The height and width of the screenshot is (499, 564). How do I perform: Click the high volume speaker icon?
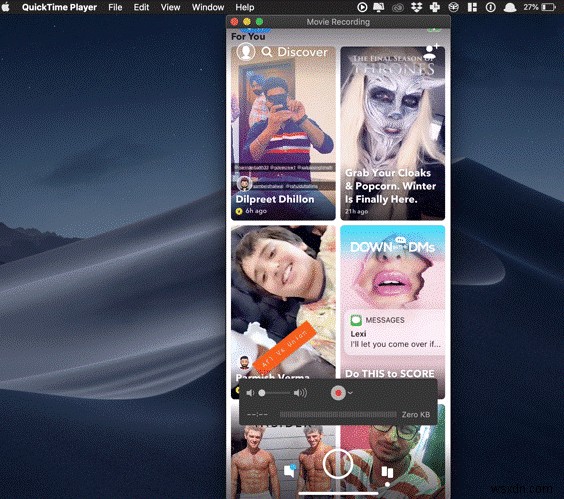[300, 393]
